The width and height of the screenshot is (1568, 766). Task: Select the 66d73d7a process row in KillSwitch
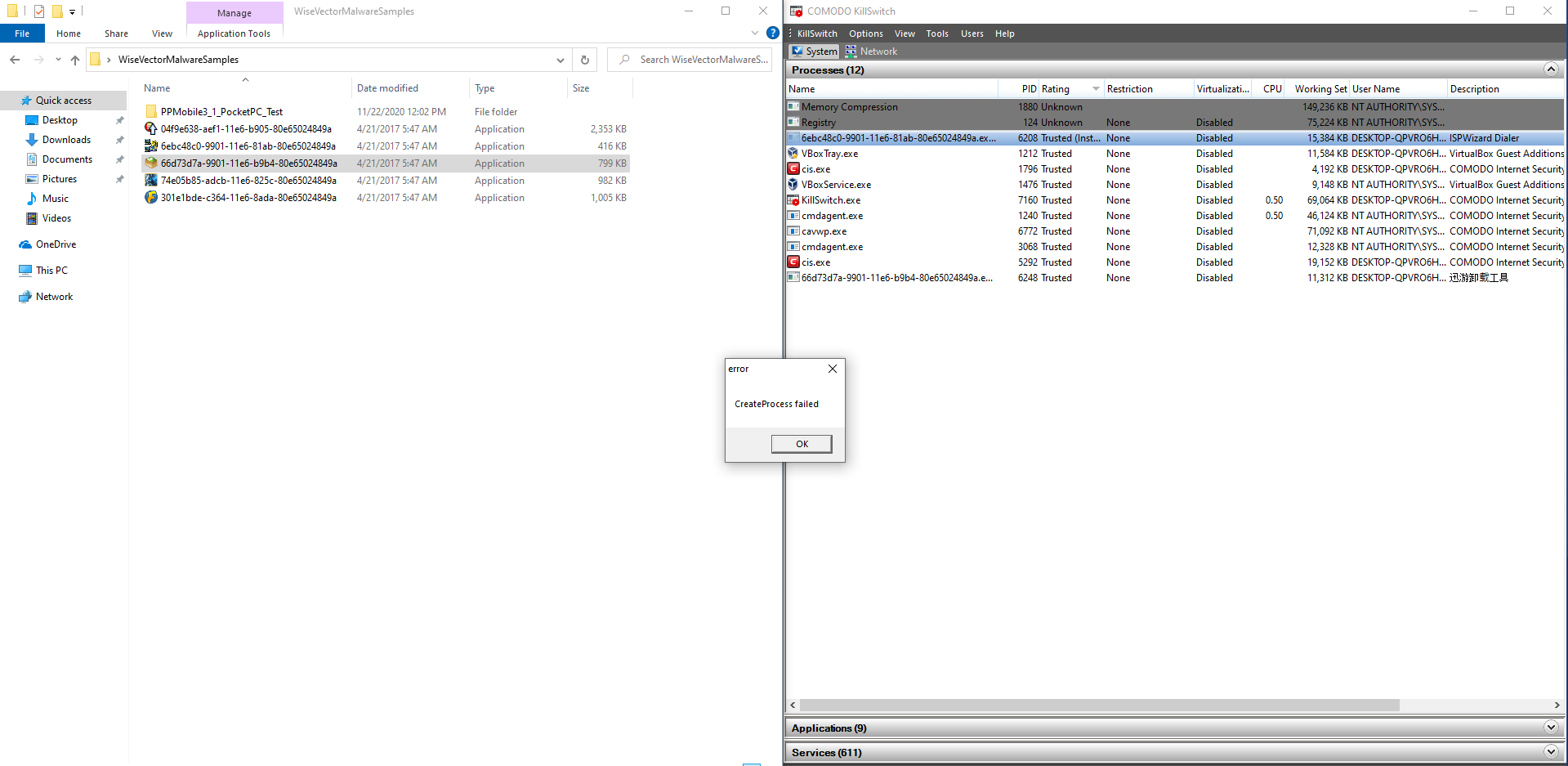[x=1175, y=278]
